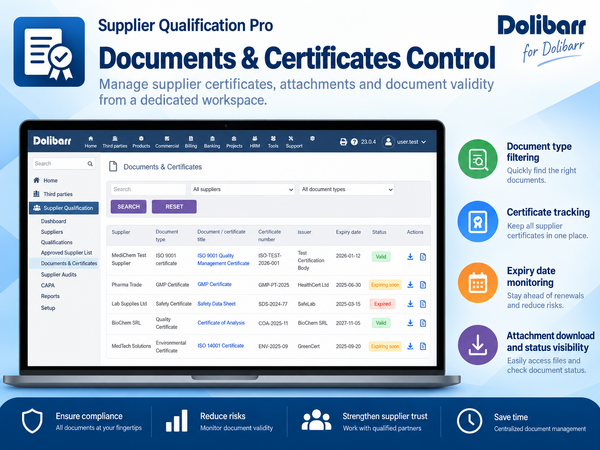Open the Safety Data Sheet link
Viewport: 600px width, 450px height.
tap(217, 304)
